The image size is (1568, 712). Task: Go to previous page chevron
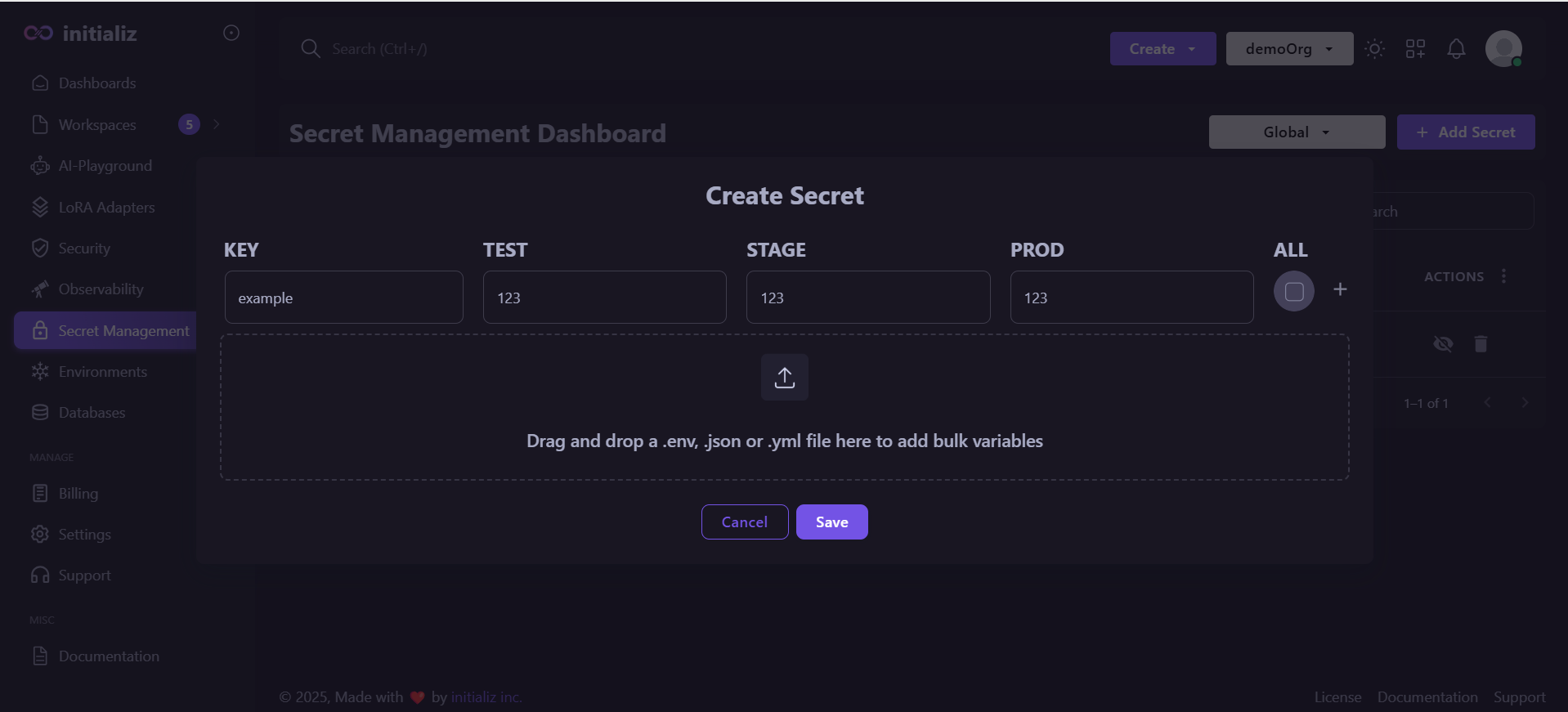tap(1487, 402)
